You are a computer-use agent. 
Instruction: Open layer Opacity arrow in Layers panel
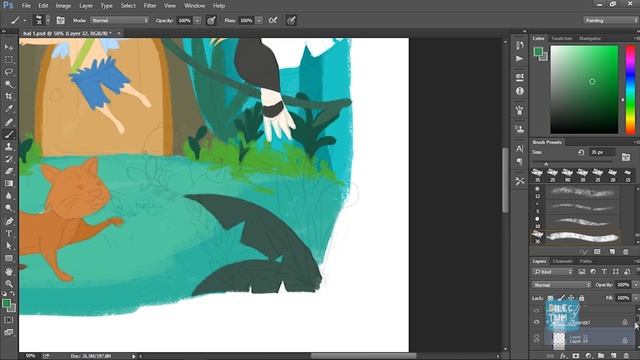click(x=636, y=285)
